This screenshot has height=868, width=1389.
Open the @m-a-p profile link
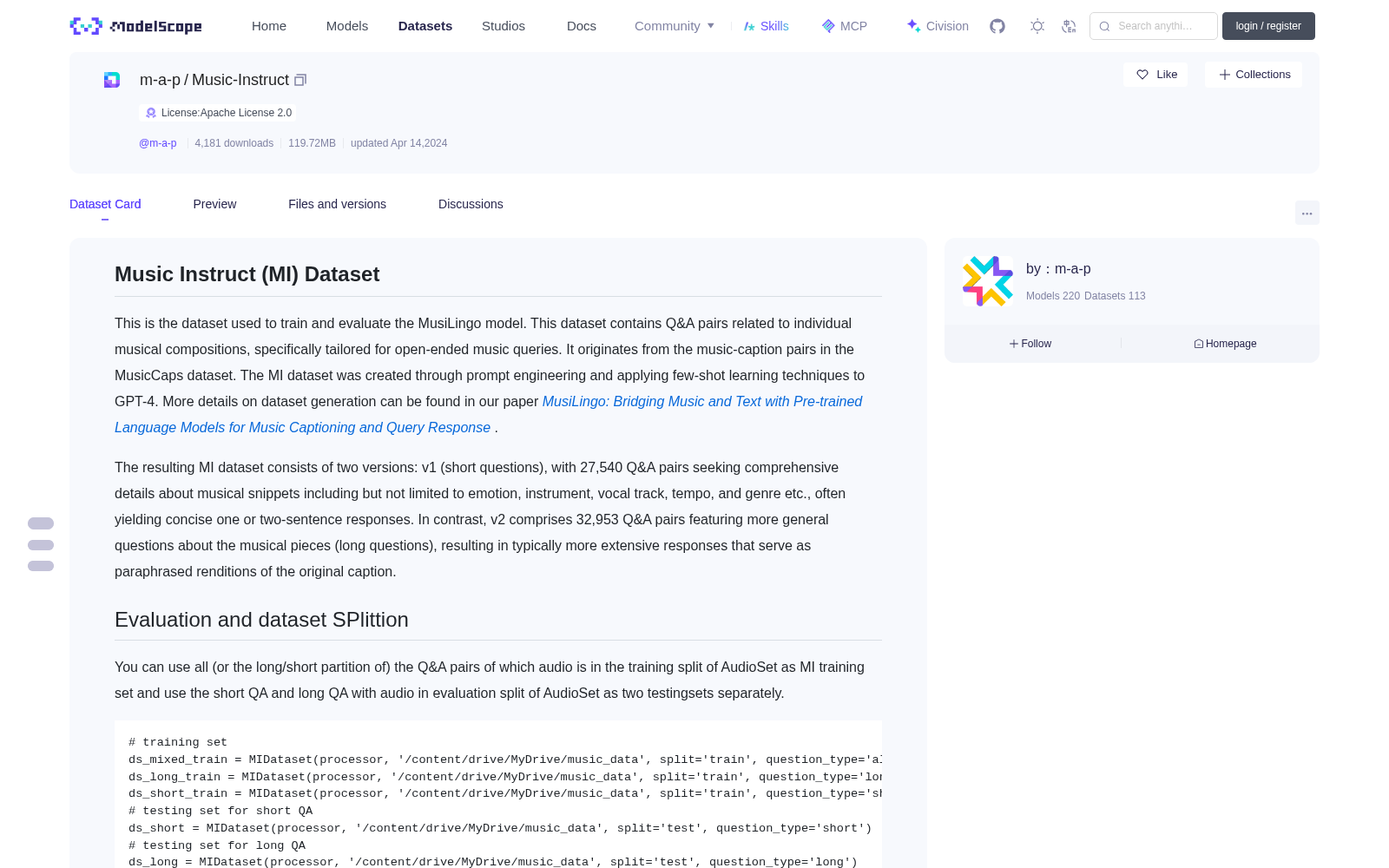(x=158, y=143)
